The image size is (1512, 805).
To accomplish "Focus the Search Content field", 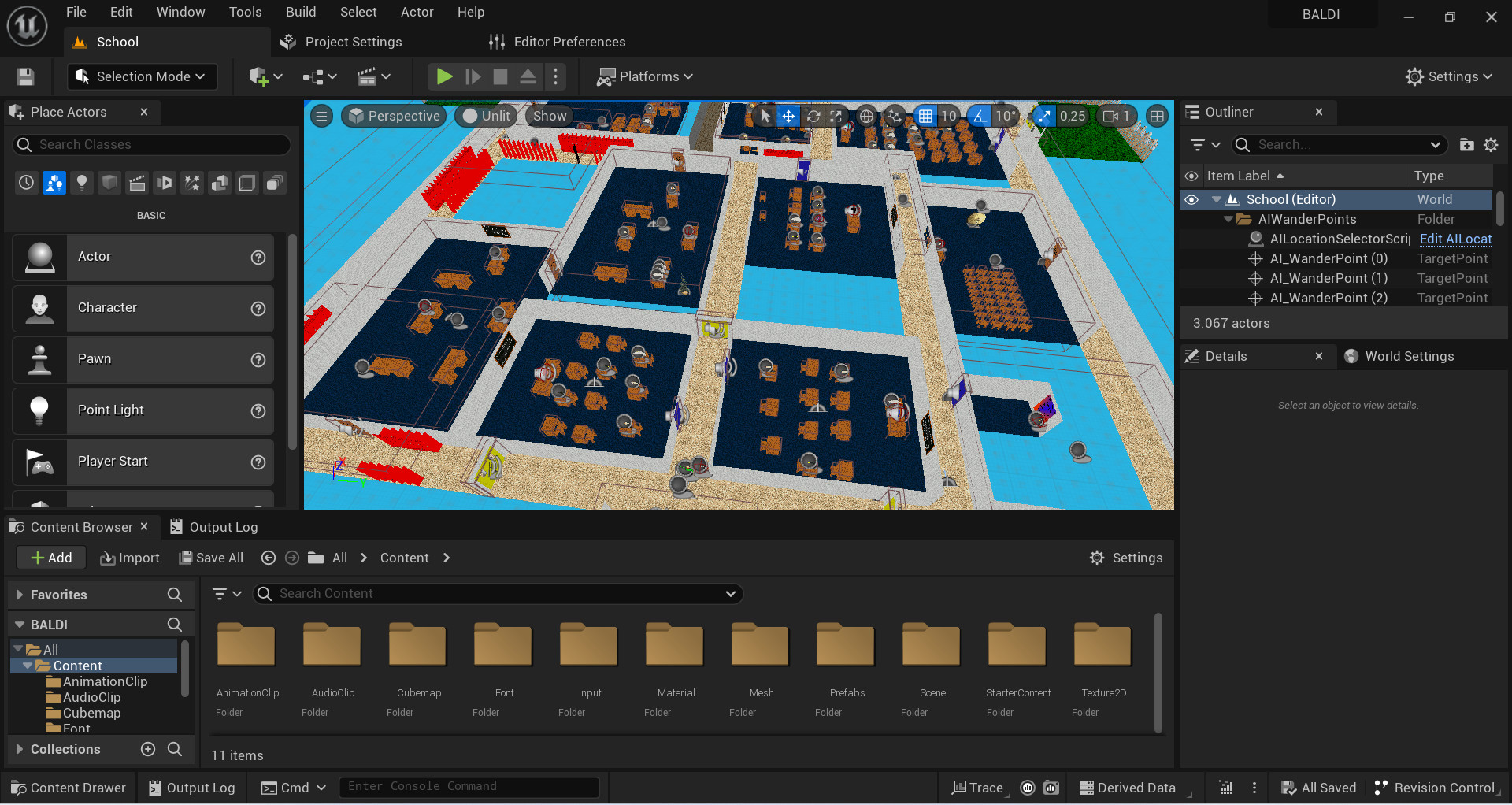I will pyautogui.click(x=498, y=594).
